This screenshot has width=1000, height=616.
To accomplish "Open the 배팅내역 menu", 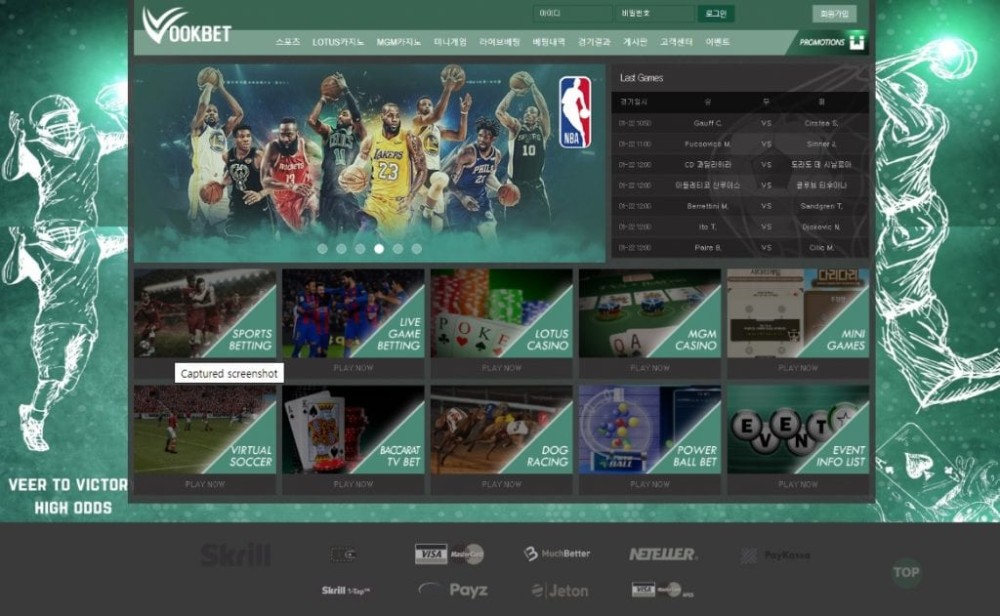I will pos(548,42).
